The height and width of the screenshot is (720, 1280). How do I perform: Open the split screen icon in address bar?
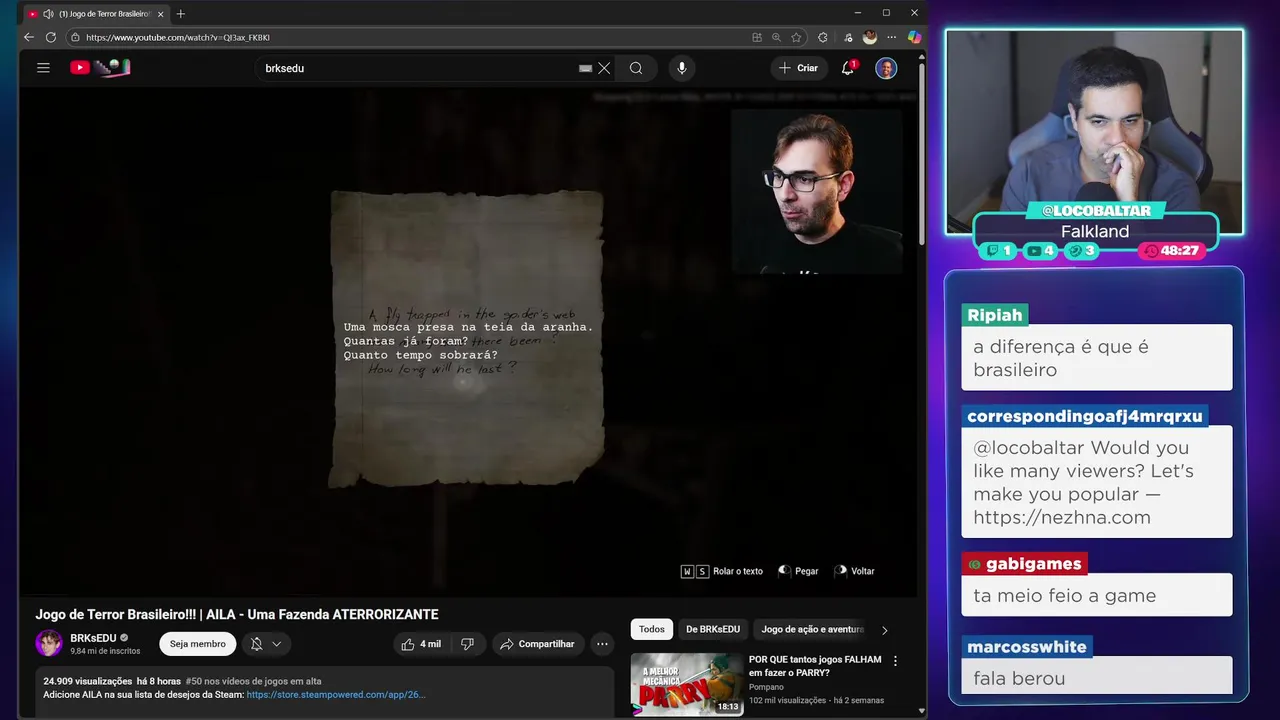pos(757,37)
